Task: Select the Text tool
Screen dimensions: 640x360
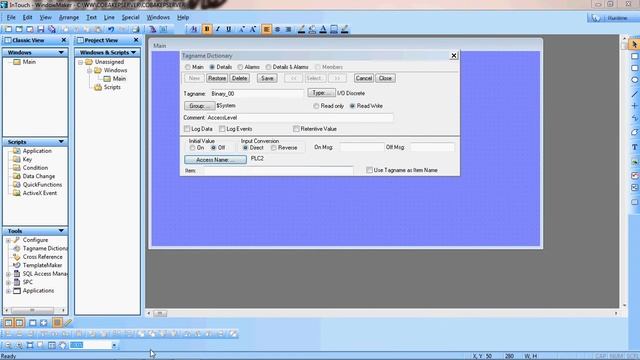Action: point(634,147)
